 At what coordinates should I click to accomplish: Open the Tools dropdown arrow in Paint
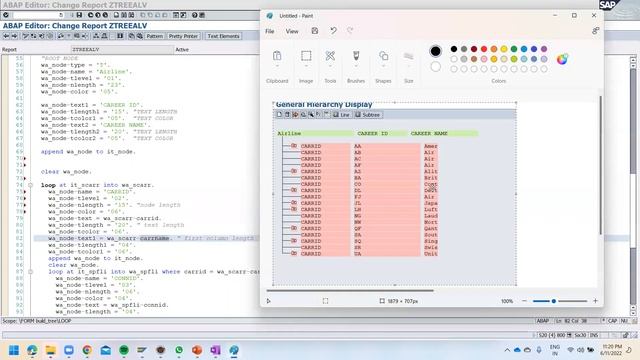point(330,66)
